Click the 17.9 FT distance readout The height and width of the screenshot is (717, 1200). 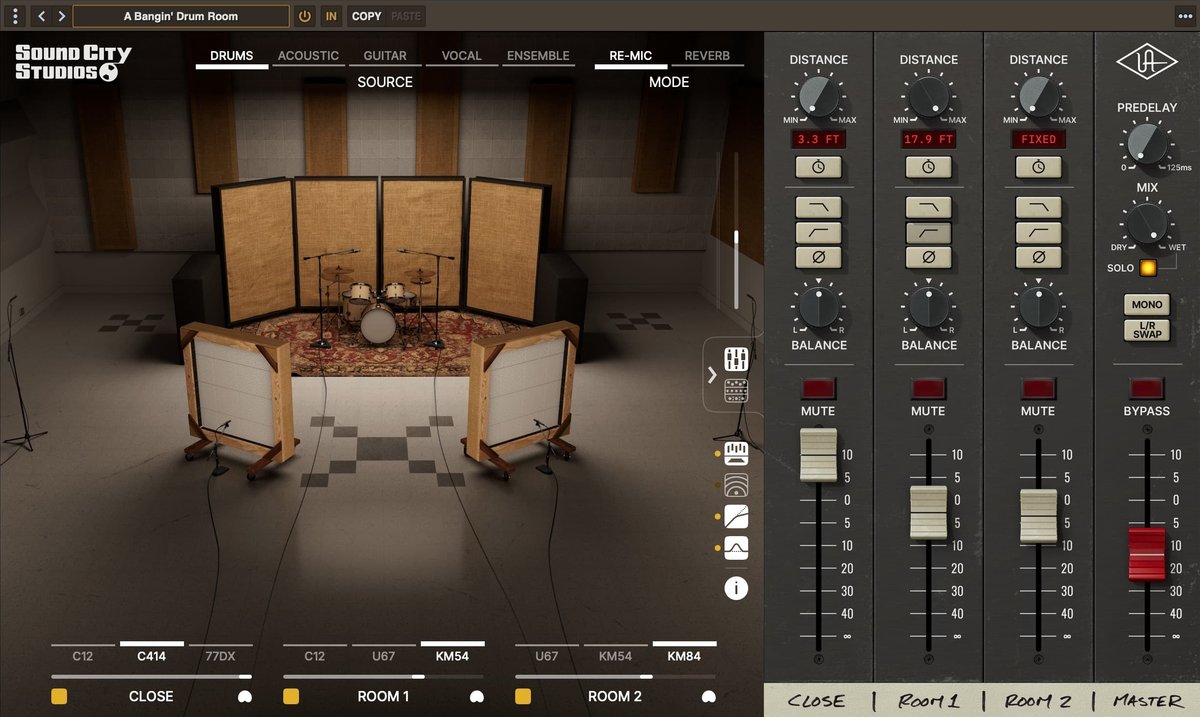pos(928,139)
